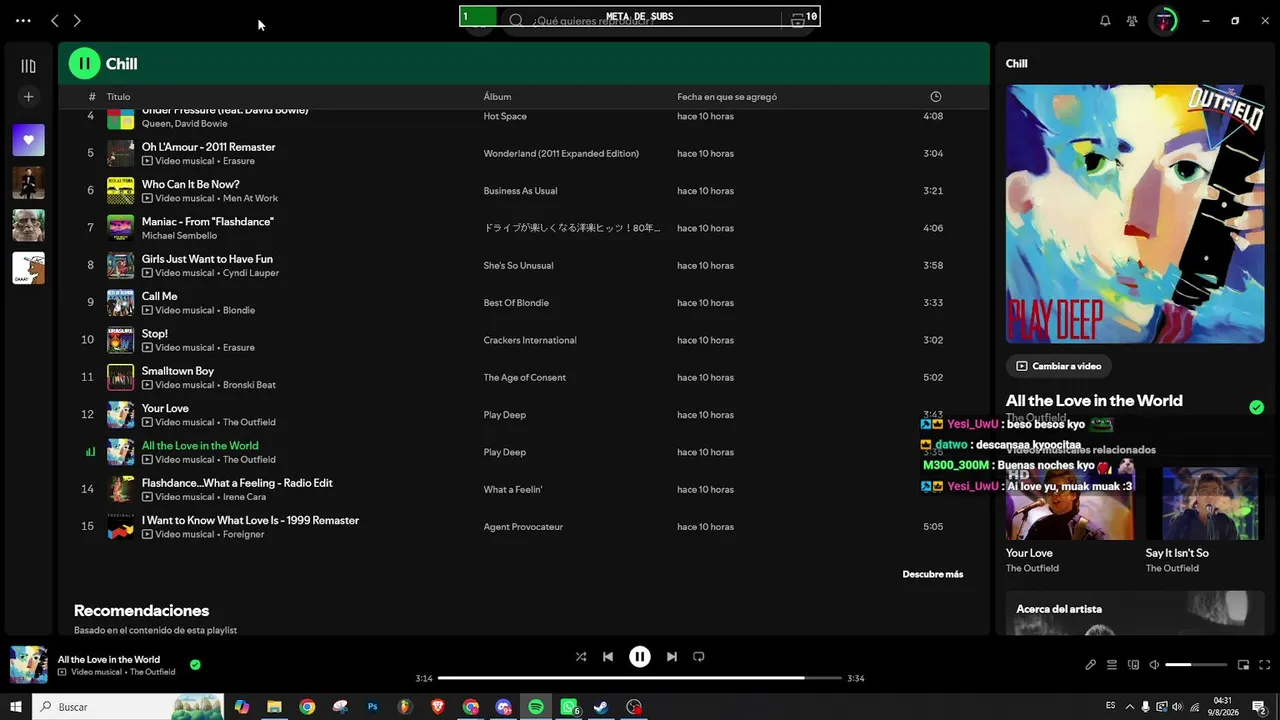Select the Call Me track
This screenshot has width=1280, height=720.
[x=159, y=296]
